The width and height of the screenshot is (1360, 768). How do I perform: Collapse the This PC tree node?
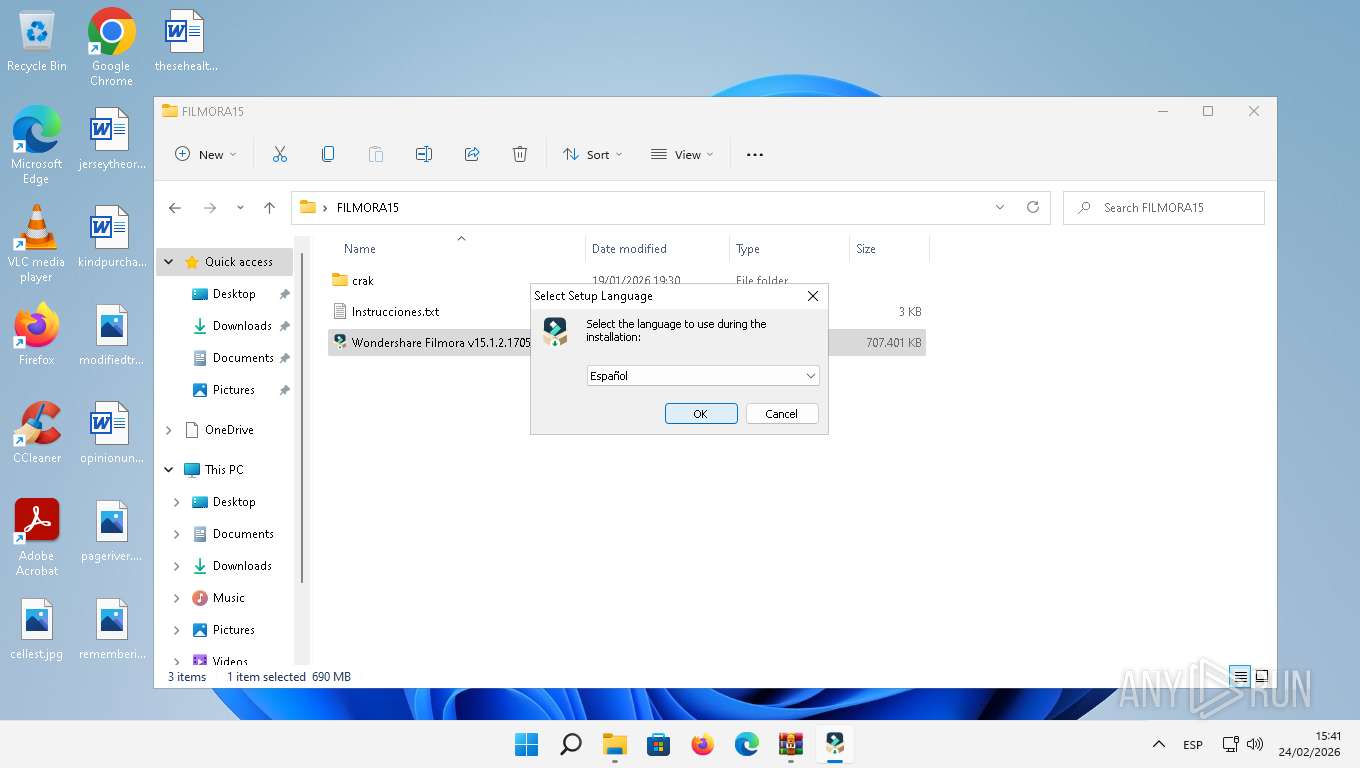[x=169, y=470]
